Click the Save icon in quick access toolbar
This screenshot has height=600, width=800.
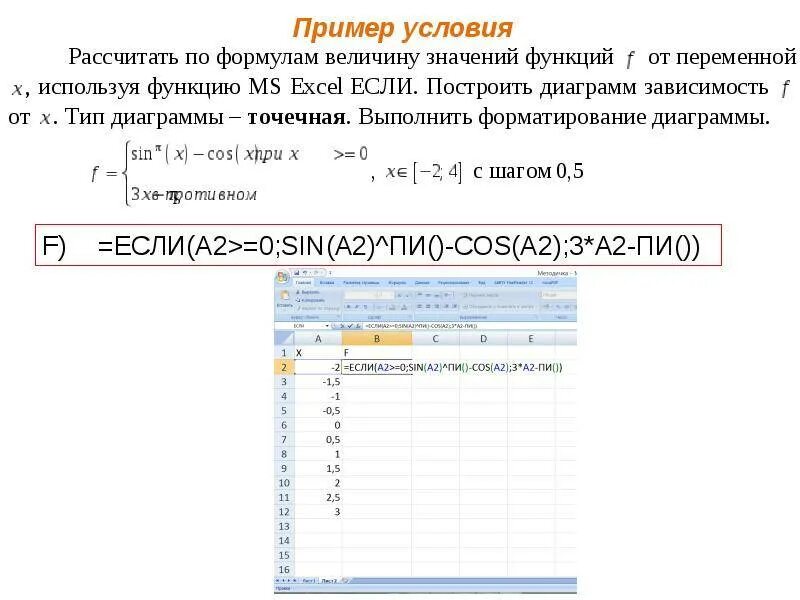296,272
